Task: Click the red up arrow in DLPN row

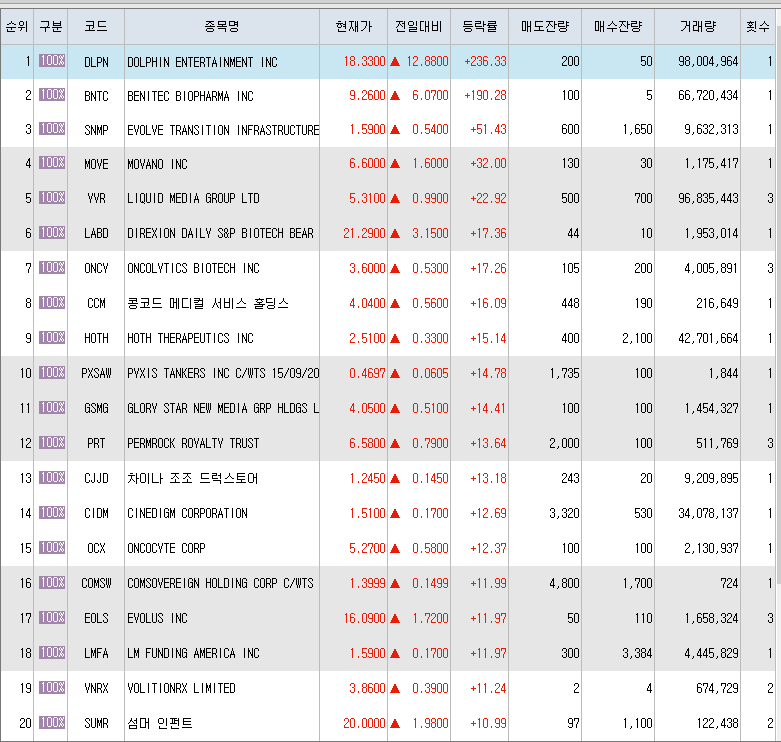Action: (395, 62)
